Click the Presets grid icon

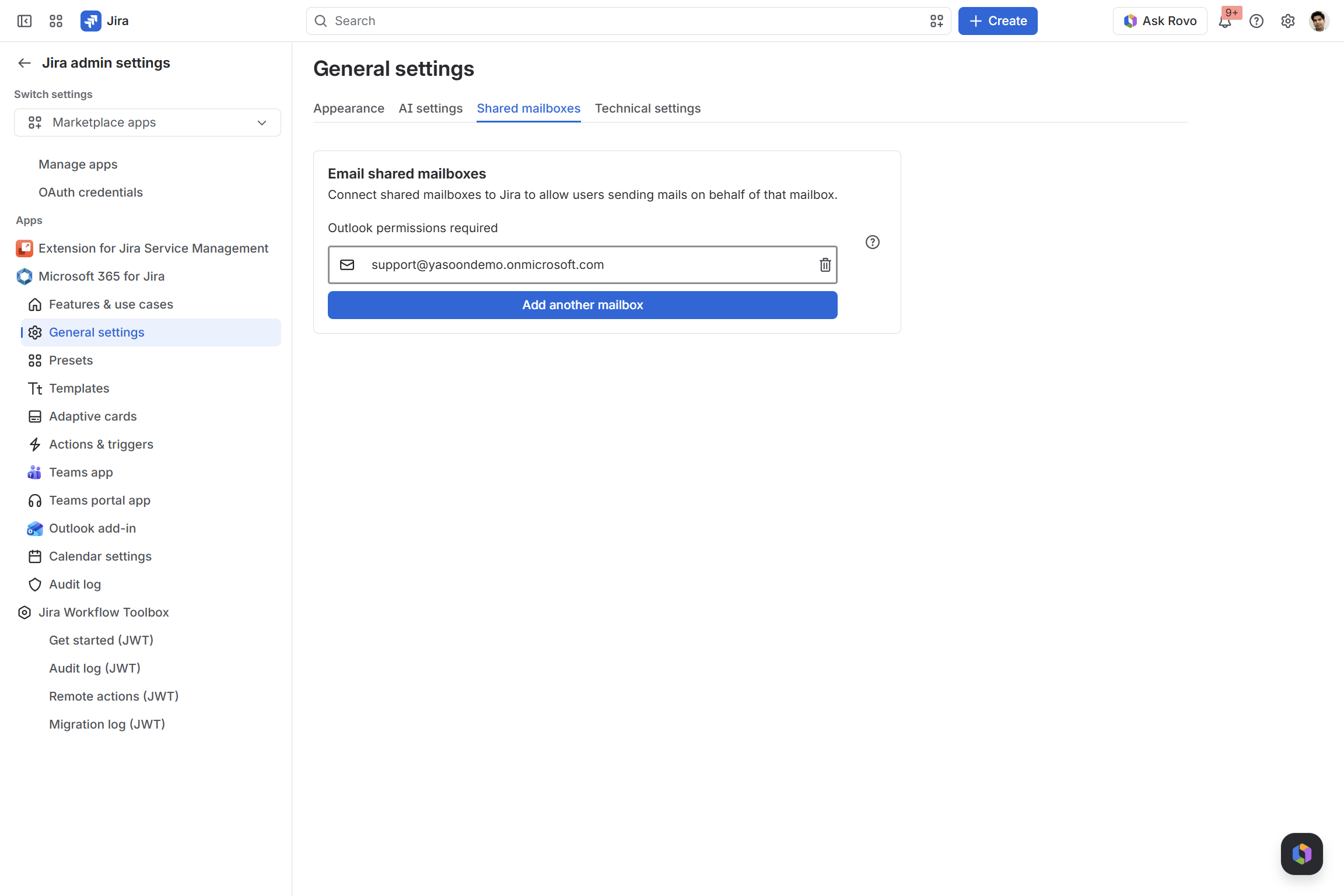point(35,360)
